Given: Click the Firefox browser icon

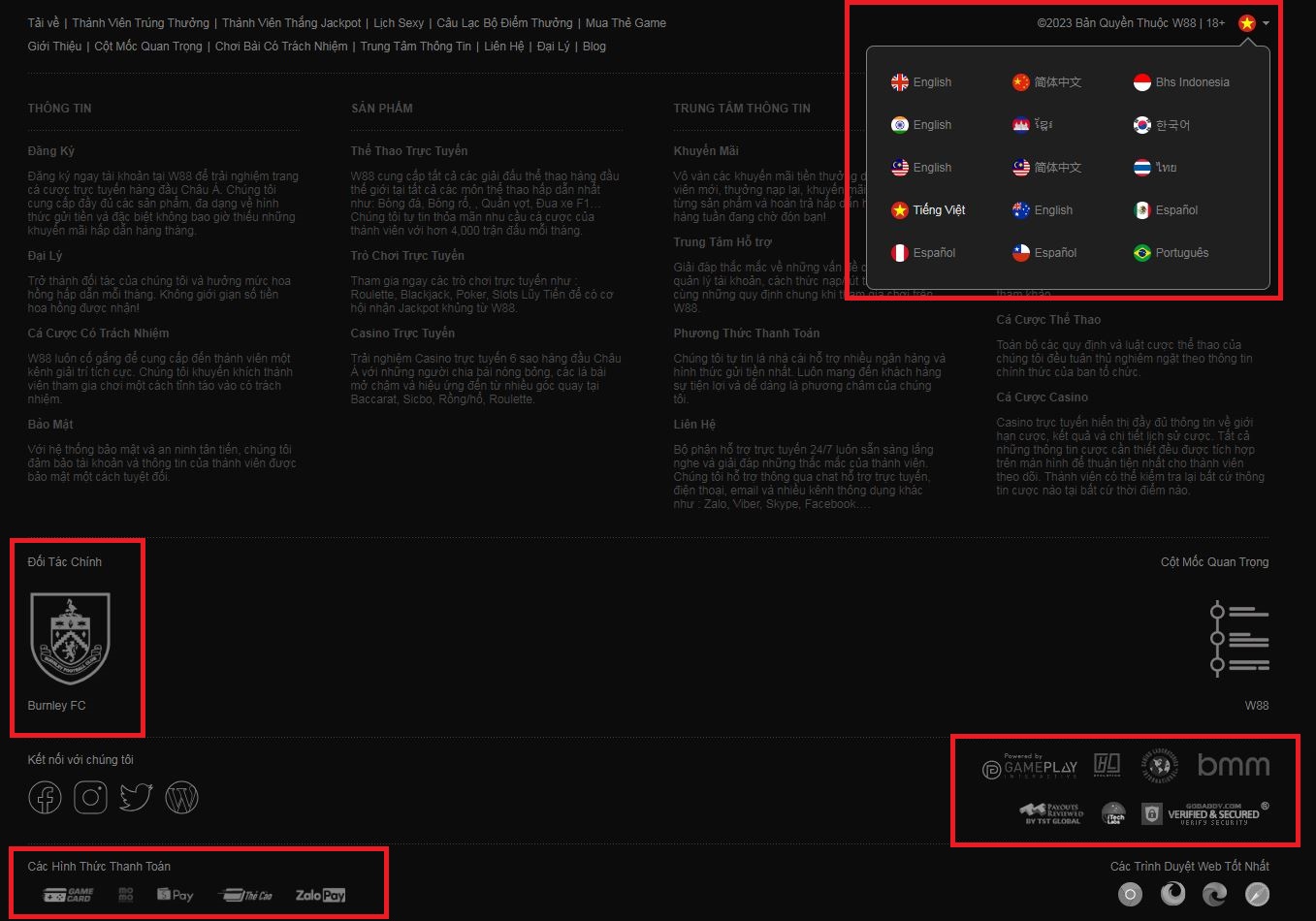Looking at the screenshot, I should click(x=1172, y=894).
